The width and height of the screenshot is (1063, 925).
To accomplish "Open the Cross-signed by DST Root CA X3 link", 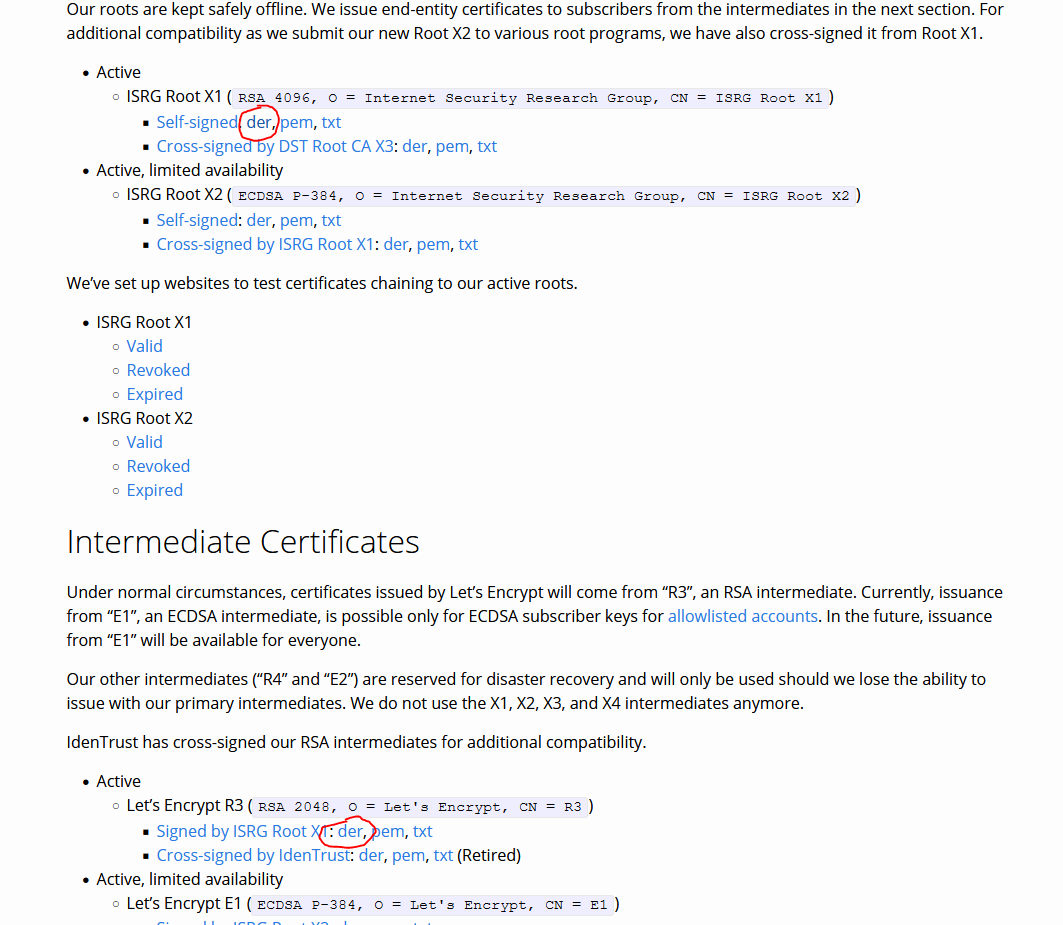I will (x=275, y=146).
